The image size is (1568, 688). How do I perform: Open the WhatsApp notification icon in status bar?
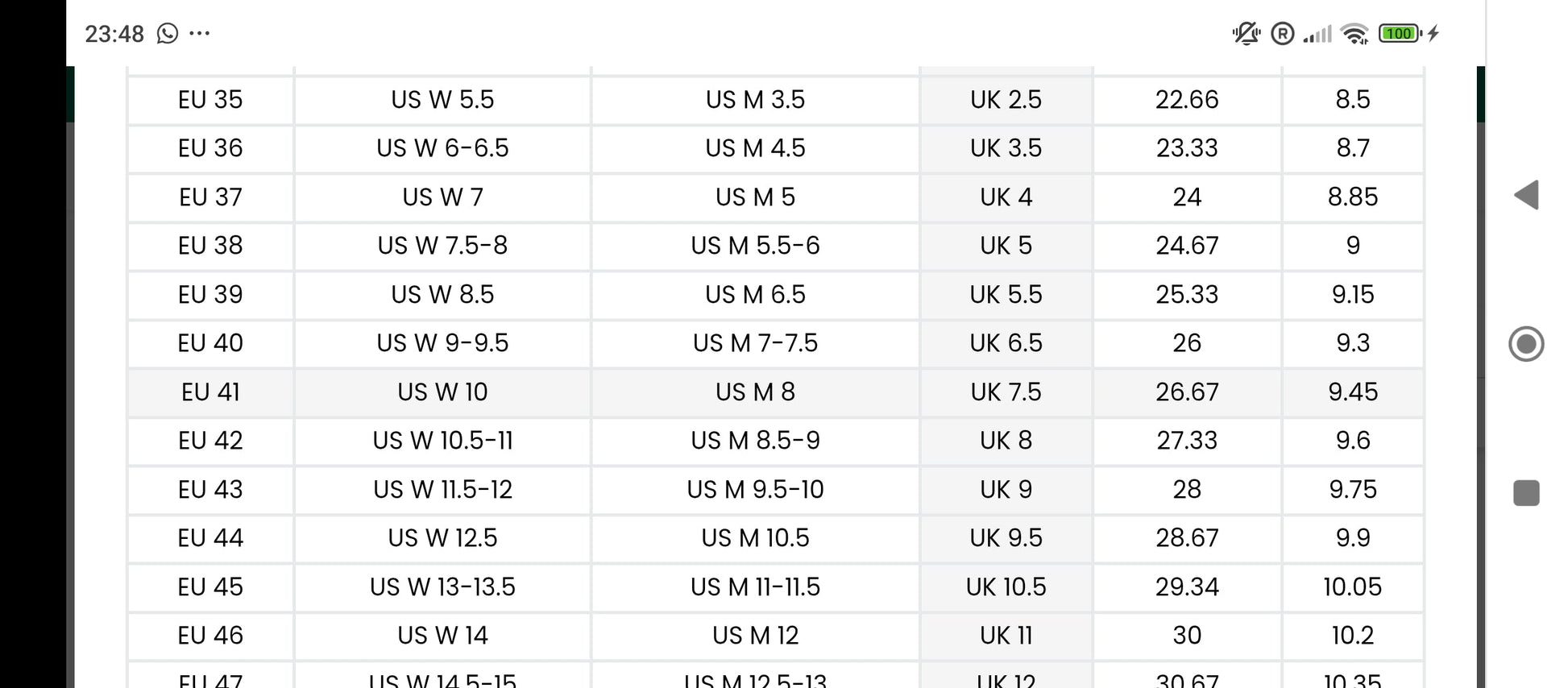tap(168, 33)
